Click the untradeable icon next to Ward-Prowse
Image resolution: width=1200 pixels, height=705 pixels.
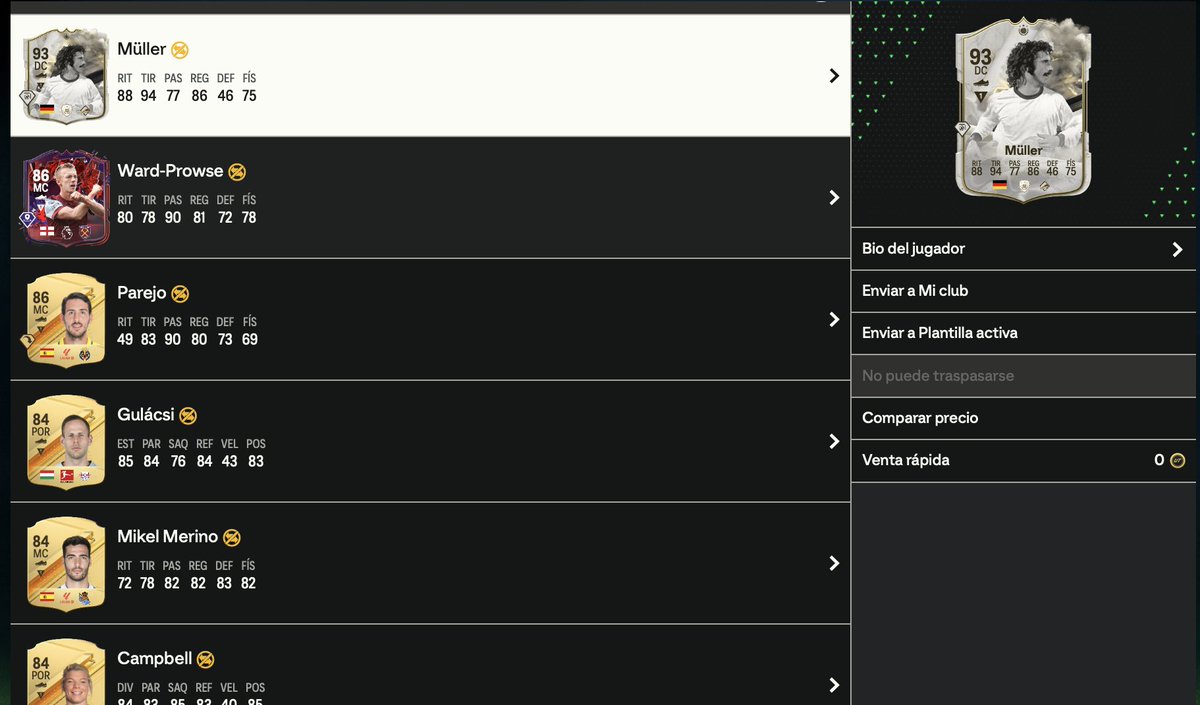pos(237,172)
